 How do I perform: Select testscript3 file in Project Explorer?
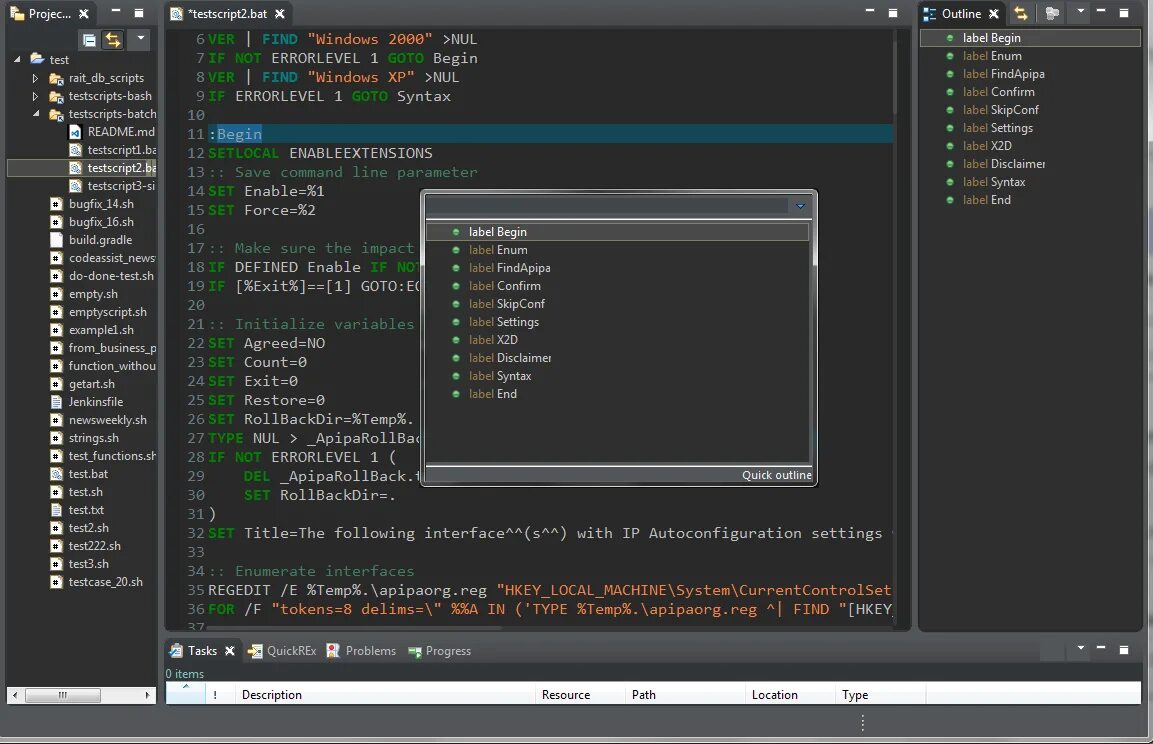click(x=121, y=186)
